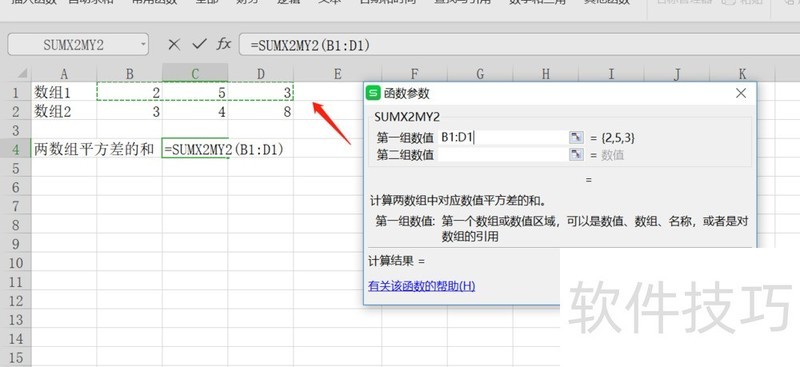Screen dimensions: 800x367
Task: Click second array range selector icon
Action: [x=576, y=155]
